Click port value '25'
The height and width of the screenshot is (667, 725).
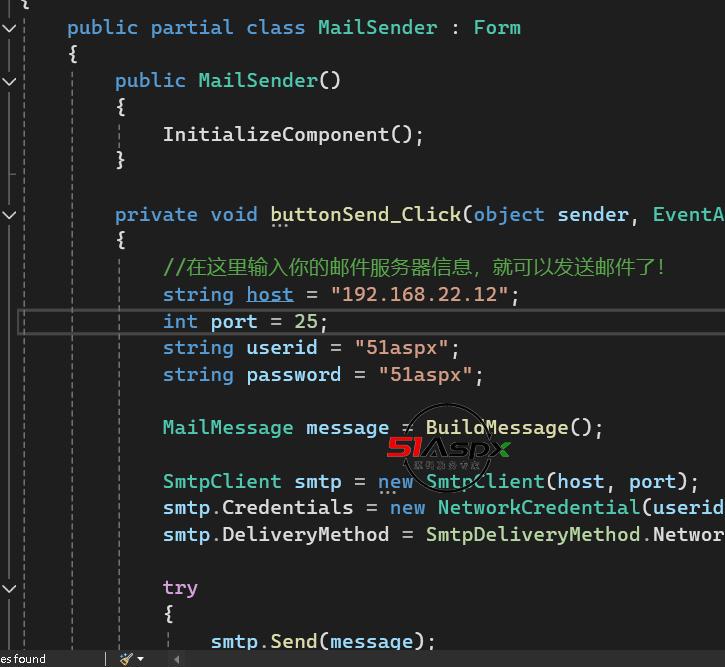tap(306, 322)
